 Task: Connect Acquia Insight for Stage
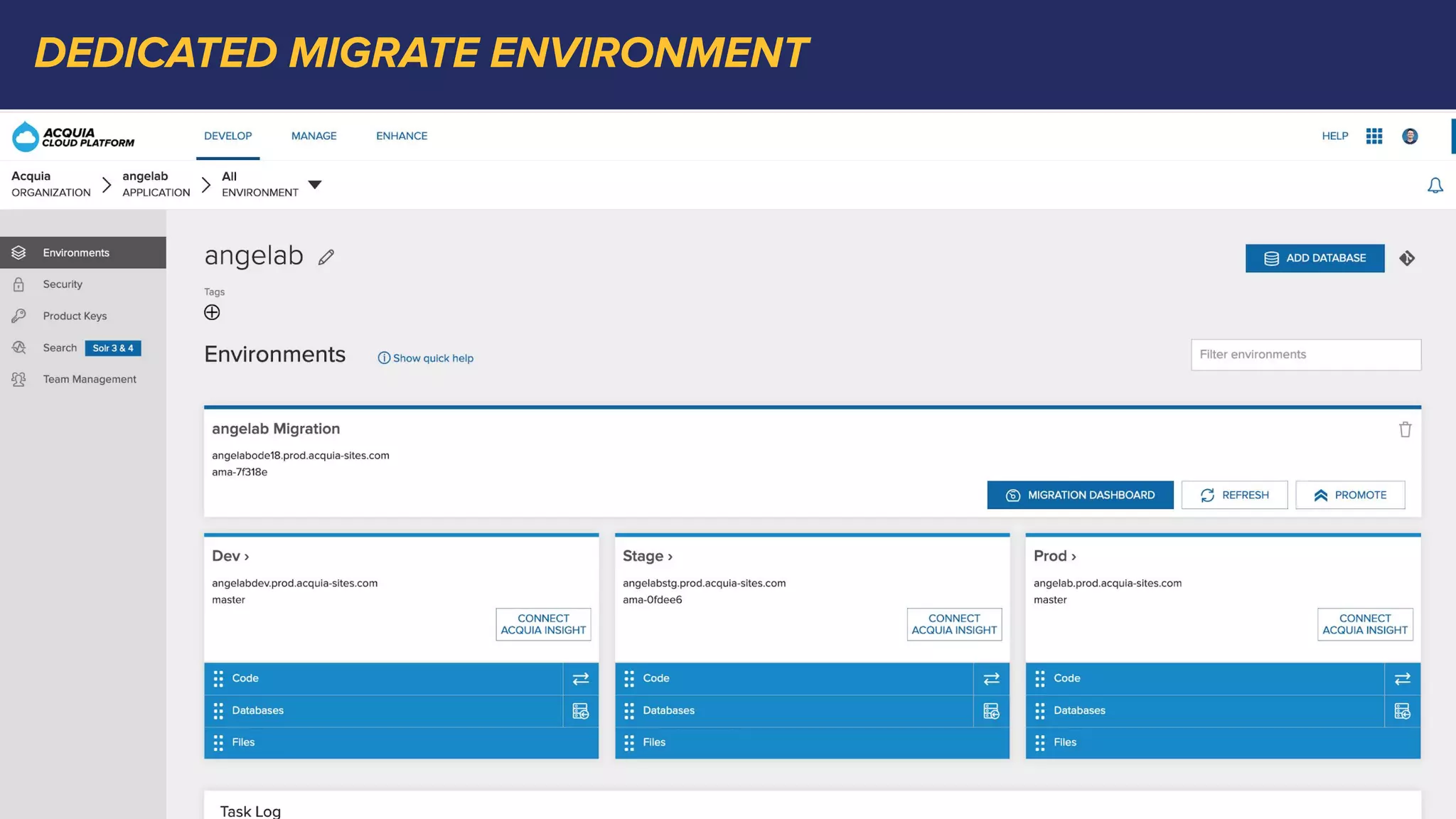coord(954,624)
